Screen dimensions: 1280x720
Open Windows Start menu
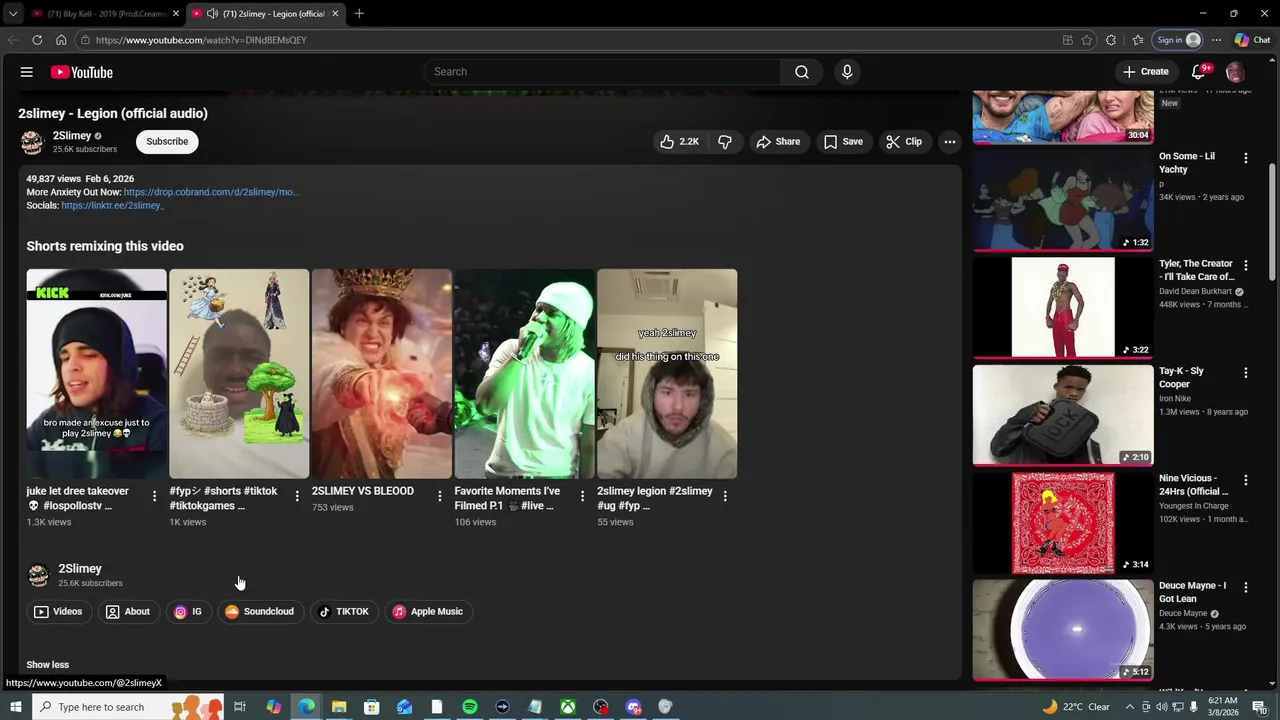(15, 707)
